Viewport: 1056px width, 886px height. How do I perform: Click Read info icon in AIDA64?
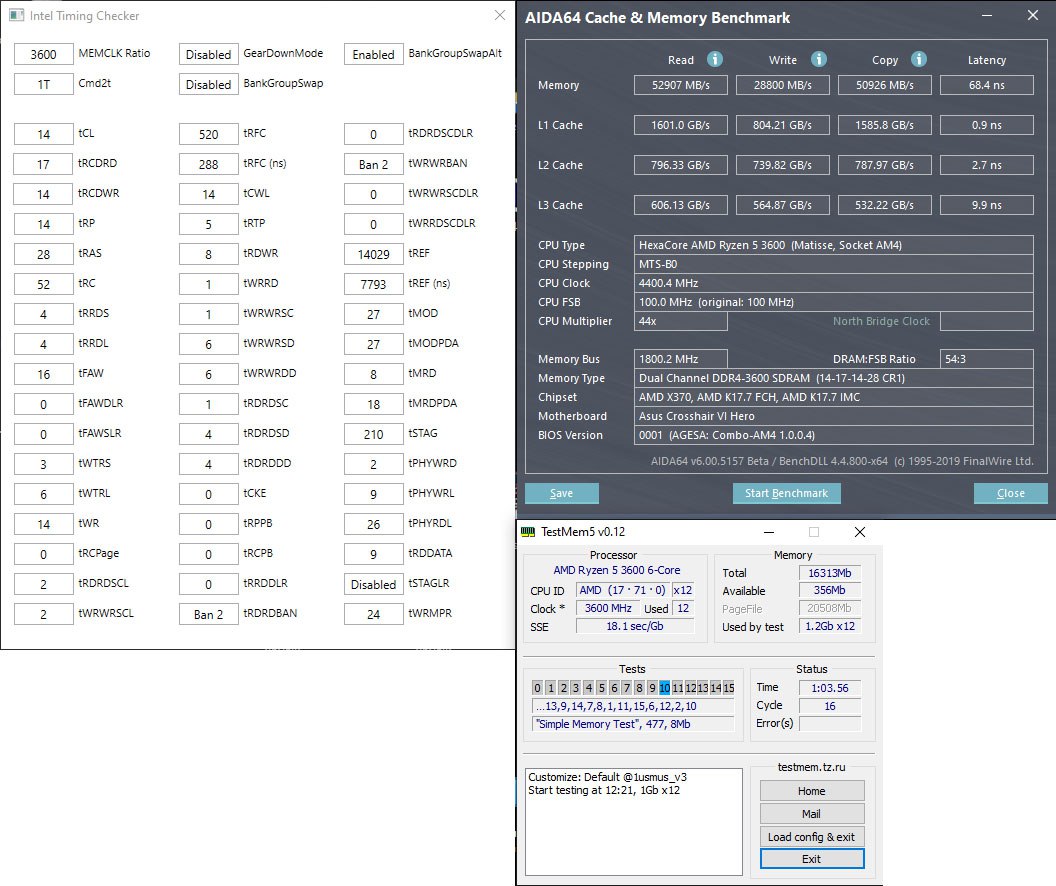tap(715, 59)
